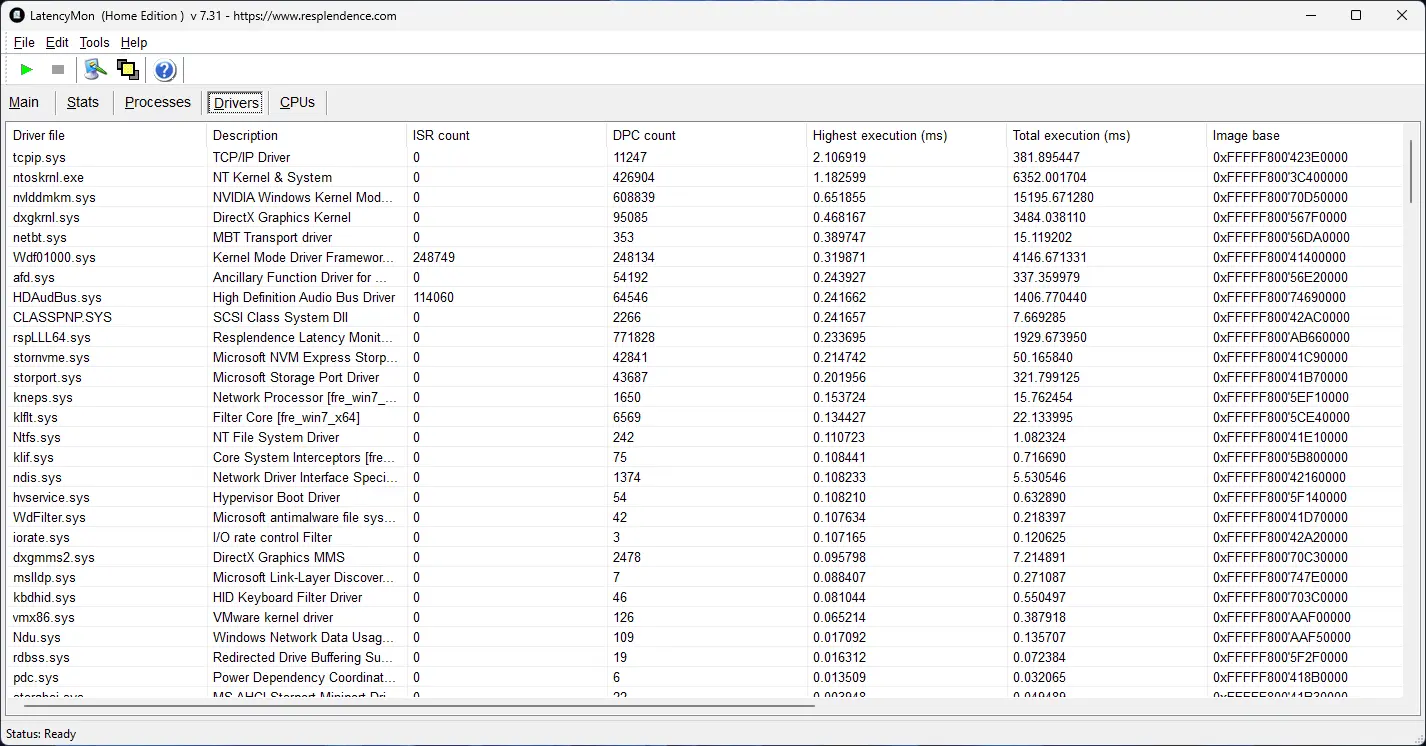Click the highest execution value 2.106919
The height and width of the screenshot is (746, 1426).
(x=839, y=157)
